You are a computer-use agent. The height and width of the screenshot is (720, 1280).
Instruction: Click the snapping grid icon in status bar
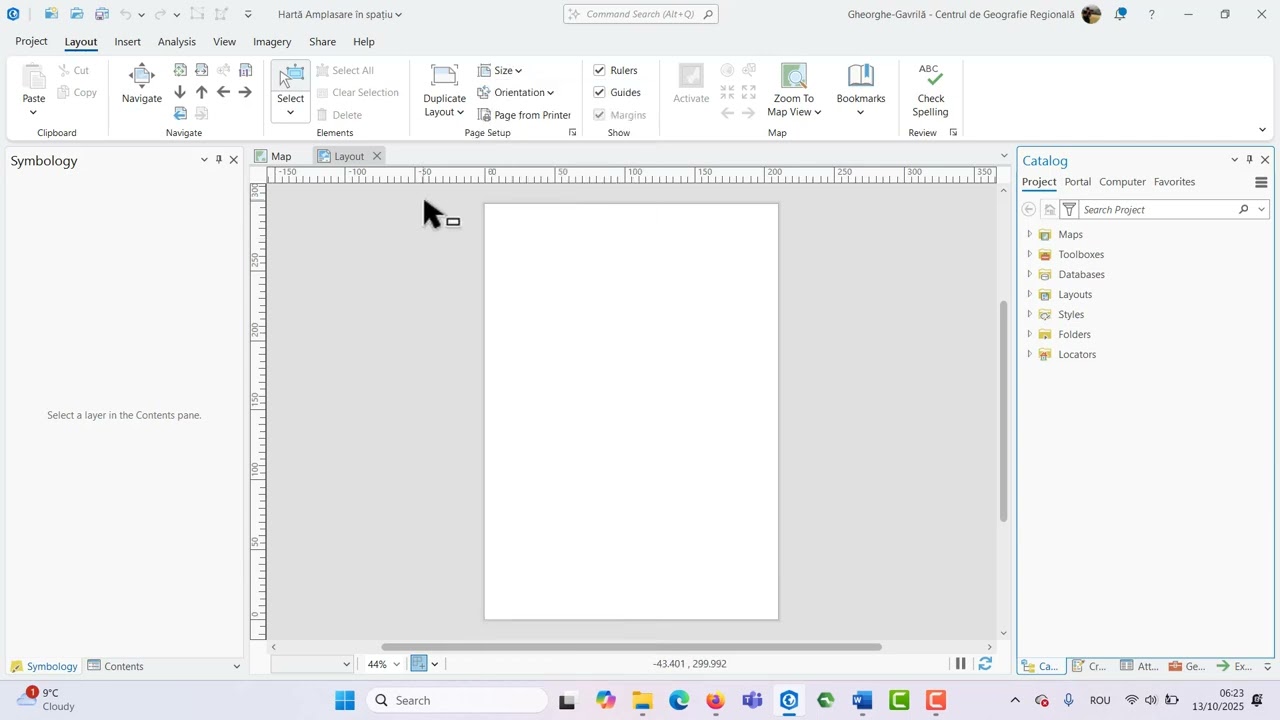(419, 663)
